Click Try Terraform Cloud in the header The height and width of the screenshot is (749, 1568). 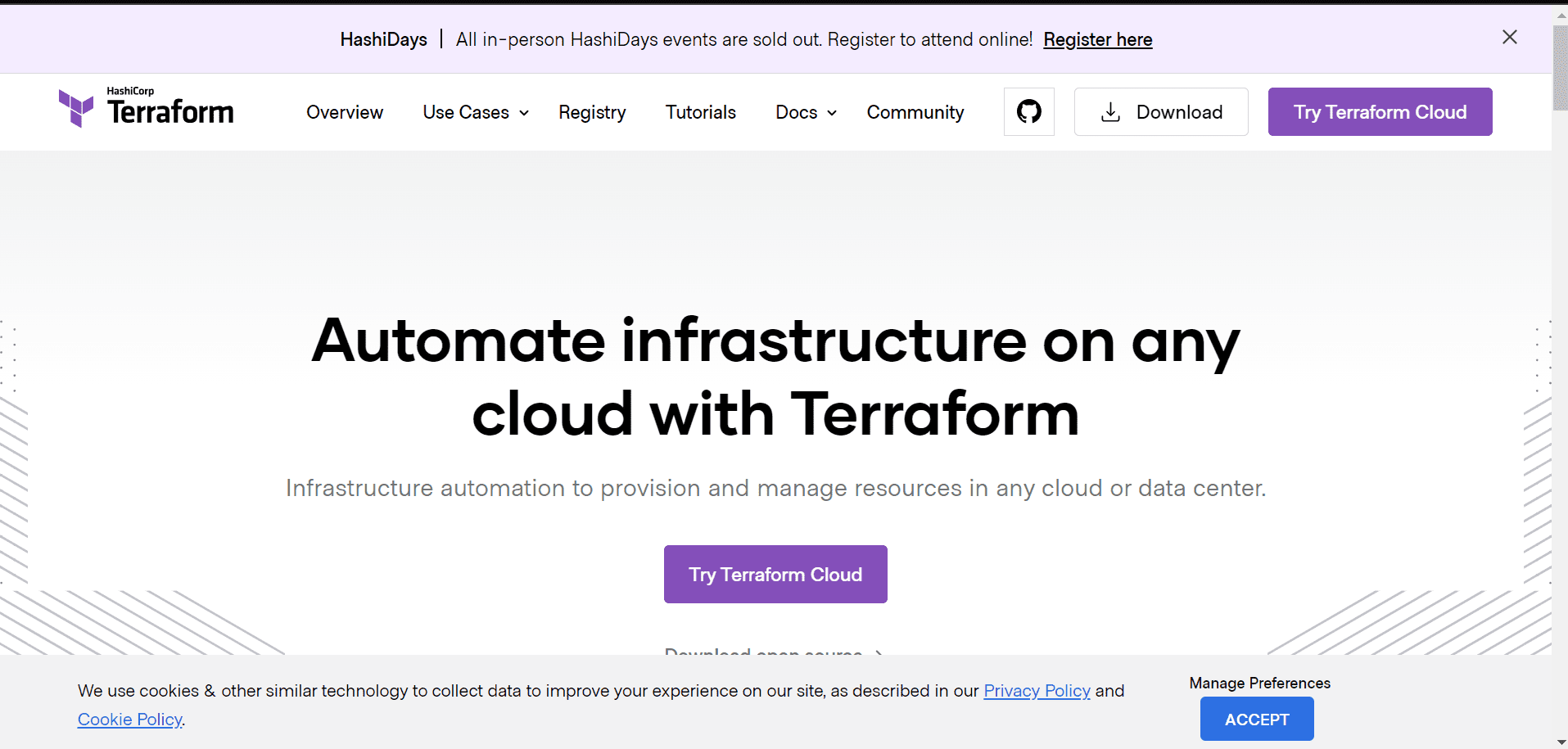(x=1379, y=111)
